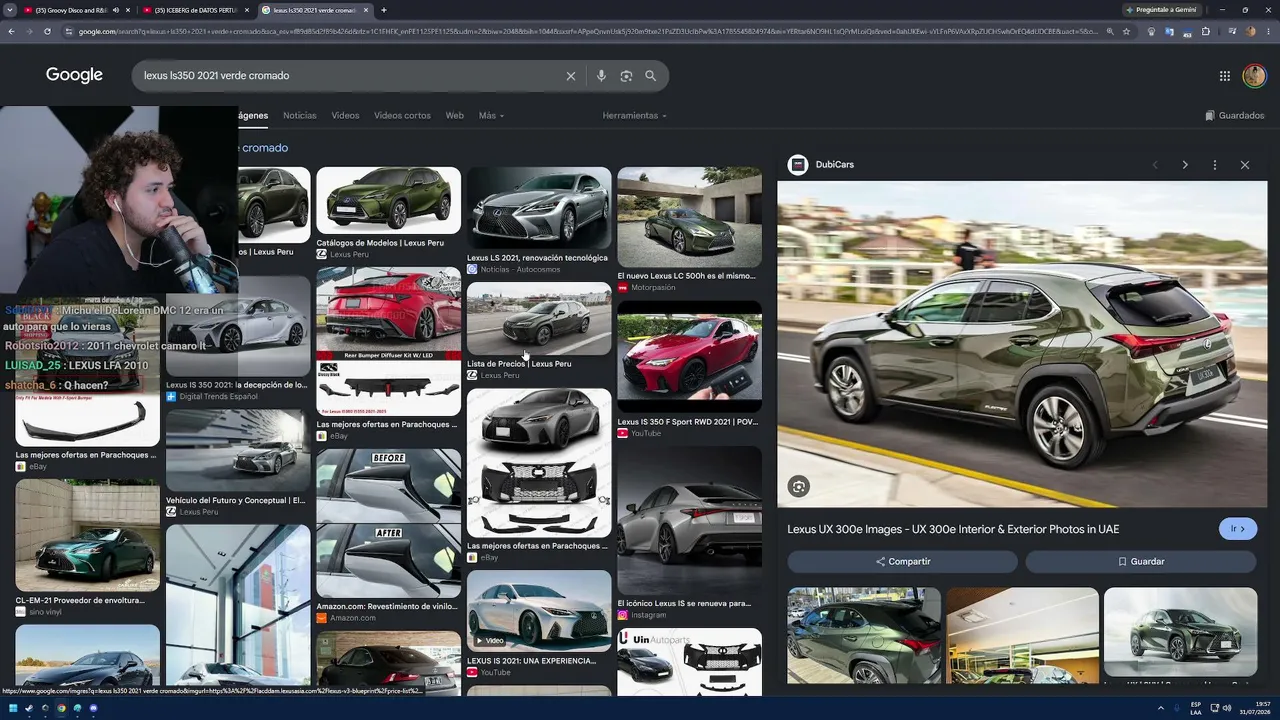Image resolution: width=1280 pixels, height=720 pixels.
Task: Mute the Groovy Disco tab audio
Action: (x=116, y=10)
